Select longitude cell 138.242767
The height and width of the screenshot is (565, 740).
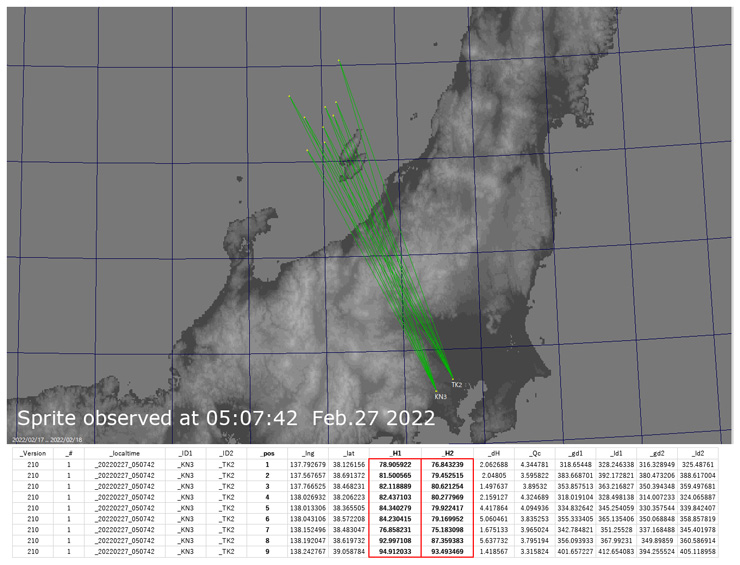[x=308, y=552]
